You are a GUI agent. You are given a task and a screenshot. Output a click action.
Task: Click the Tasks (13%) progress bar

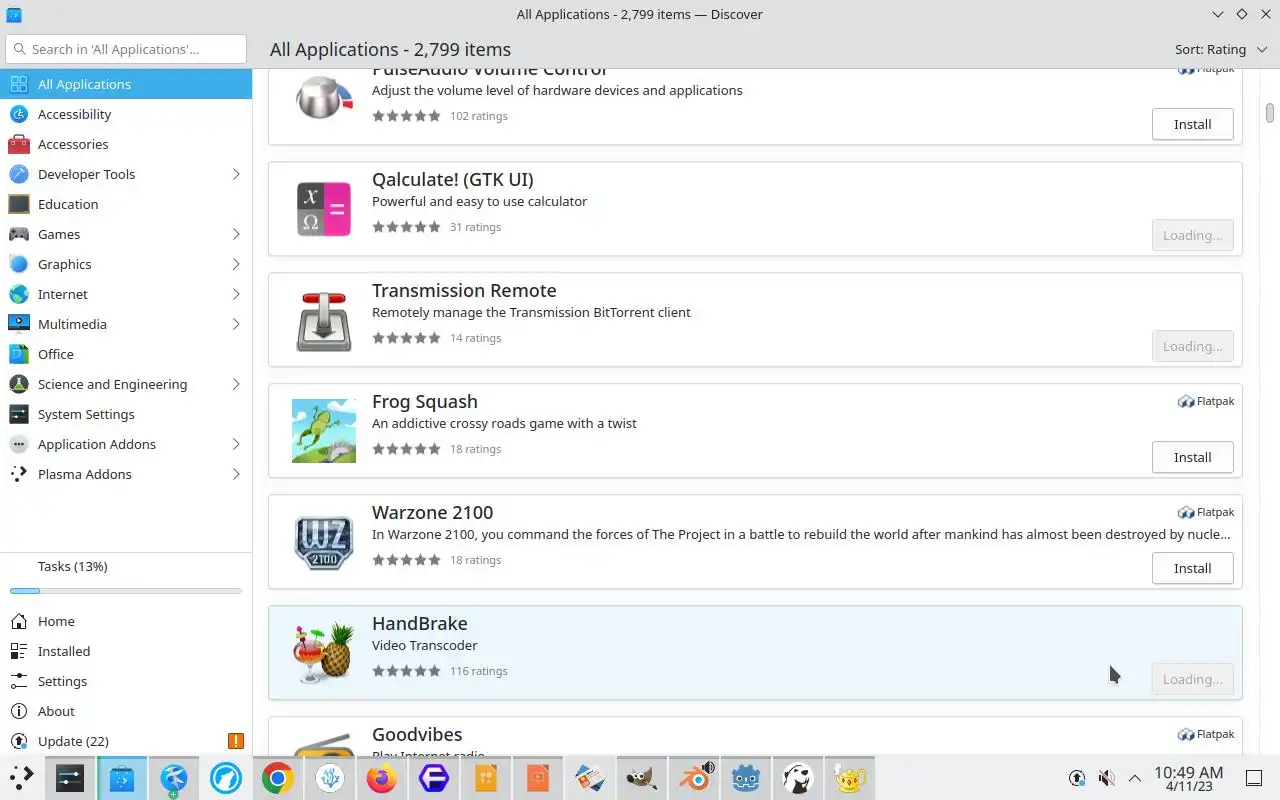(126, 591)
